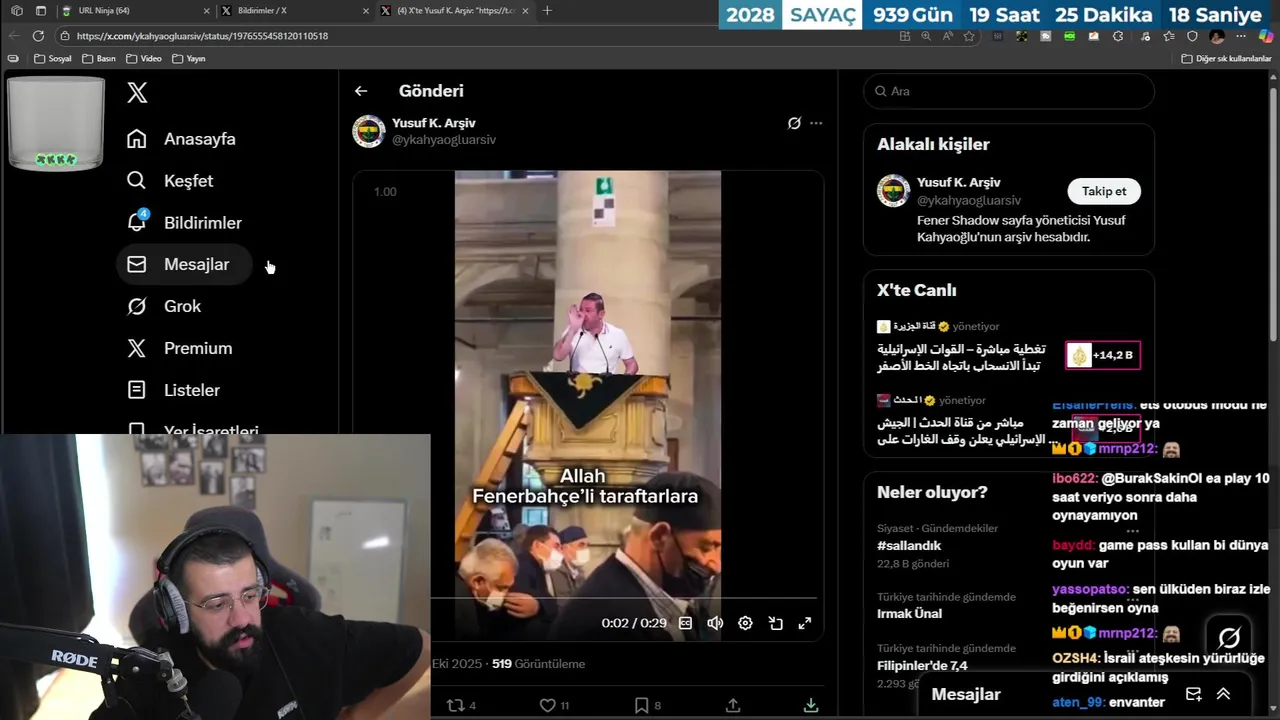
Task: Open Keşfet explore page
Action: [x=170, y=181]
